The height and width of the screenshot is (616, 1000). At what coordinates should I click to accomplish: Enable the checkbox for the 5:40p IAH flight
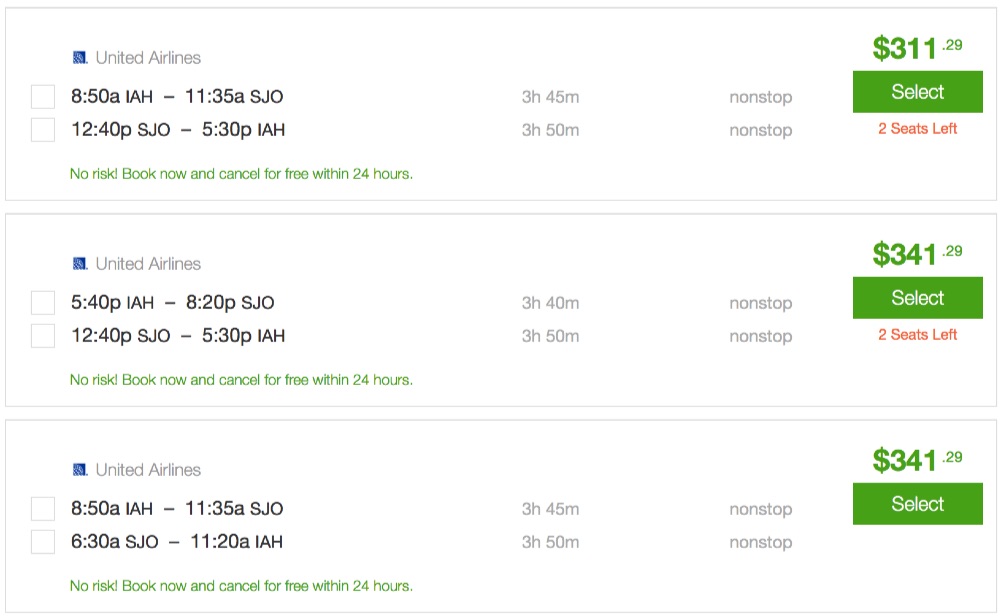pos(43,303)
